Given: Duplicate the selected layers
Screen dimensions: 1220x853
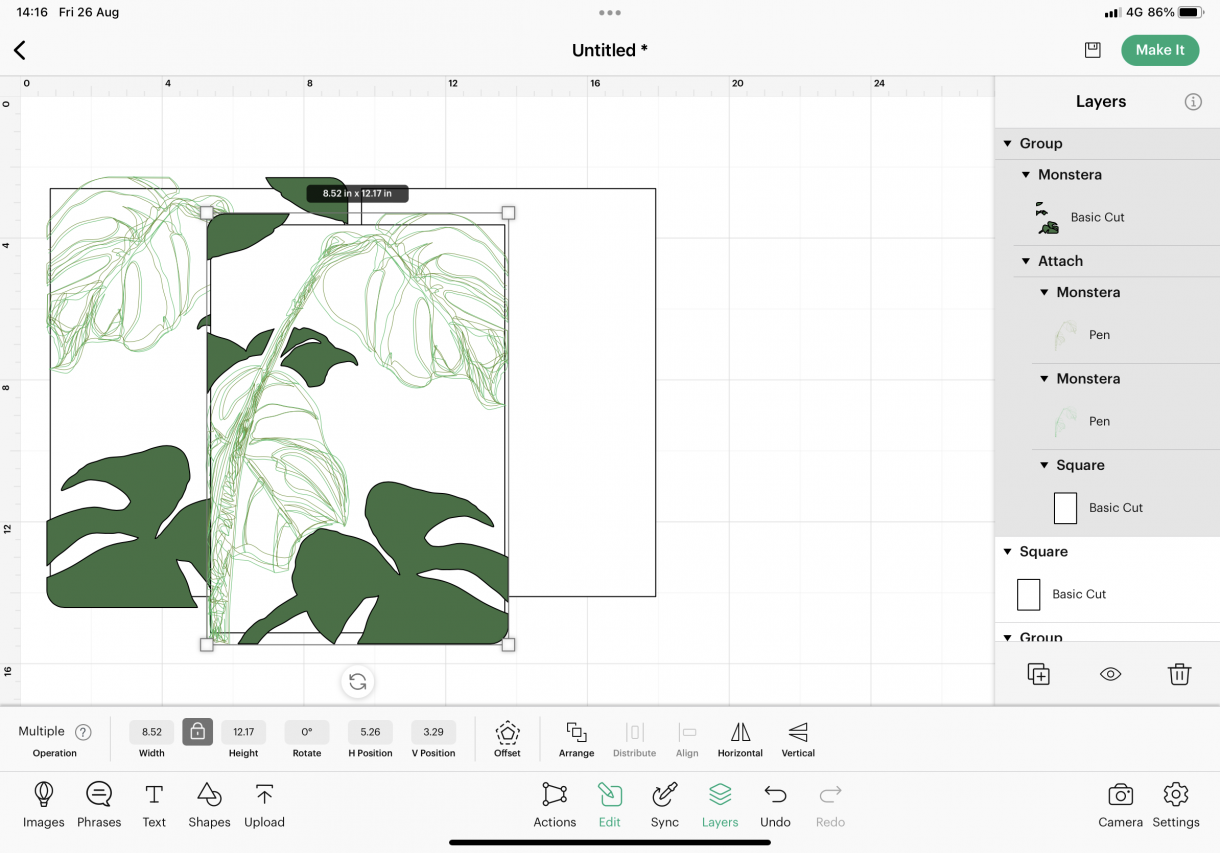Looking at the screenshot, I should 1039,674.
